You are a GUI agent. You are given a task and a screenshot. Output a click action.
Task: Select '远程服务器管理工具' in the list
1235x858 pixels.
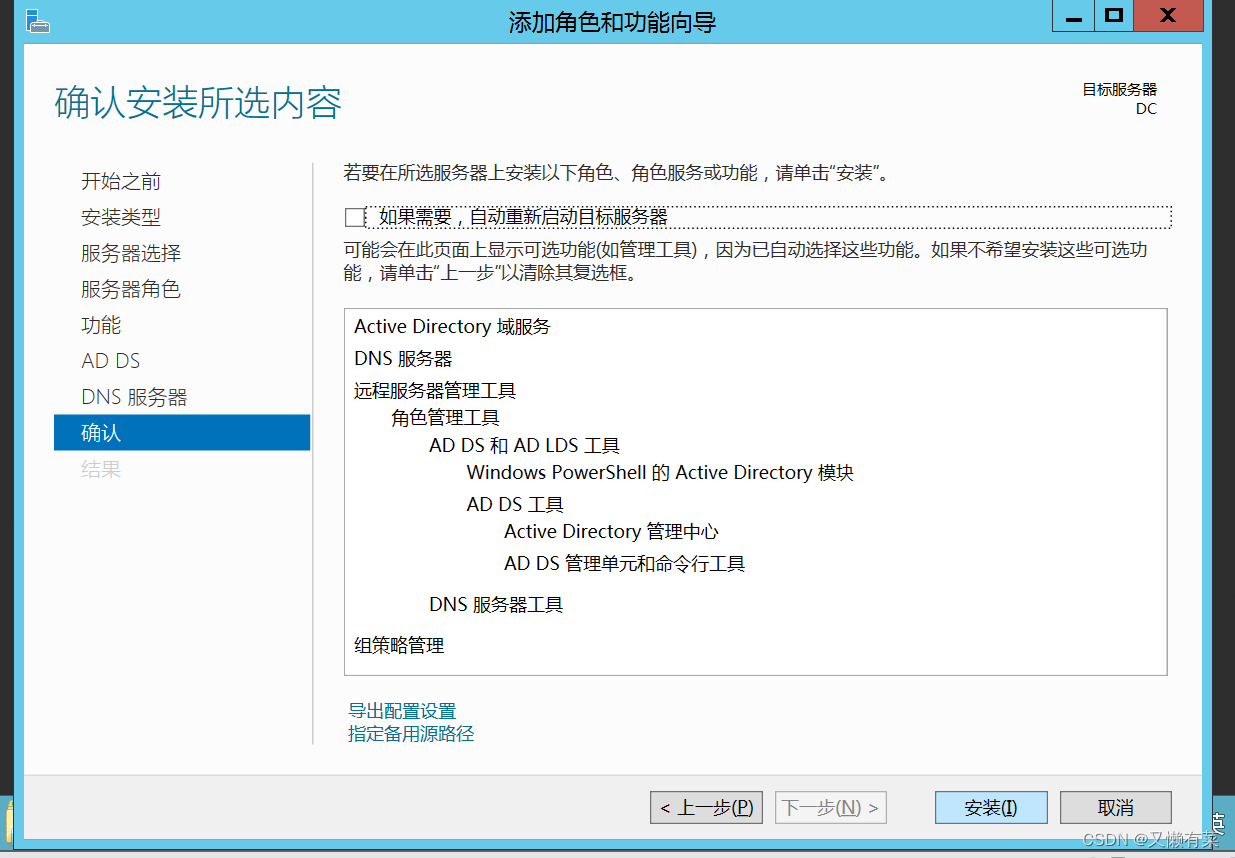tap(435, 390)
